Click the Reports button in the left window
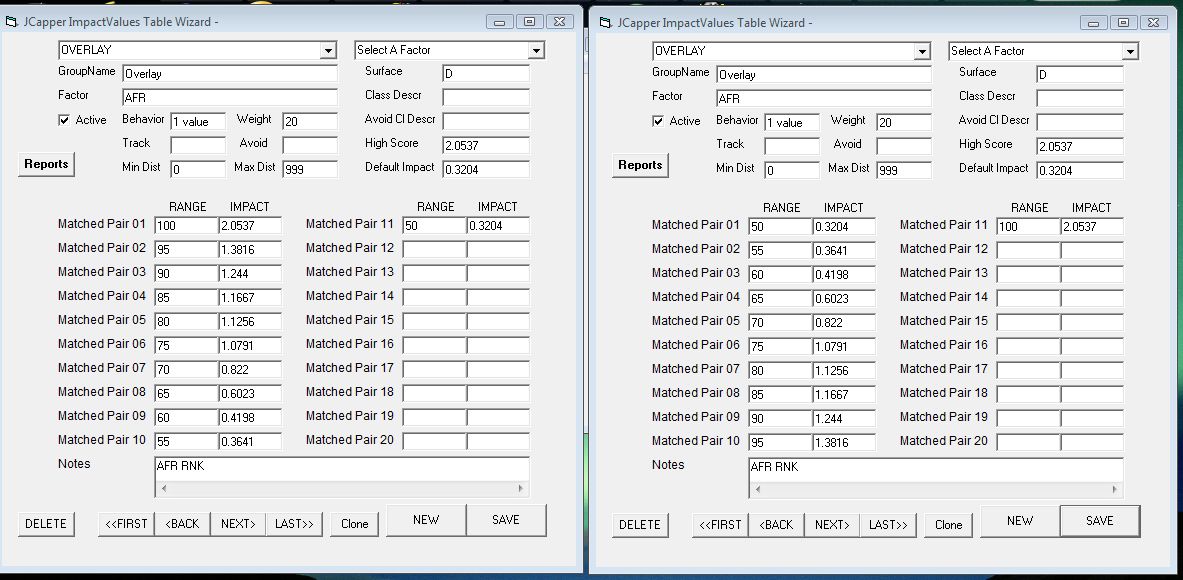The height and width of the screenshot is (580, 1183). pos(46,164)
